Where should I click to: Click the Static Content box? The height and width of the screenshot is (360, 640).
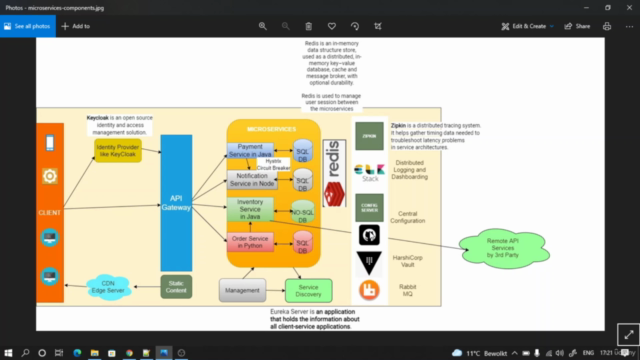pyautogui.click(x=176, y=287)
